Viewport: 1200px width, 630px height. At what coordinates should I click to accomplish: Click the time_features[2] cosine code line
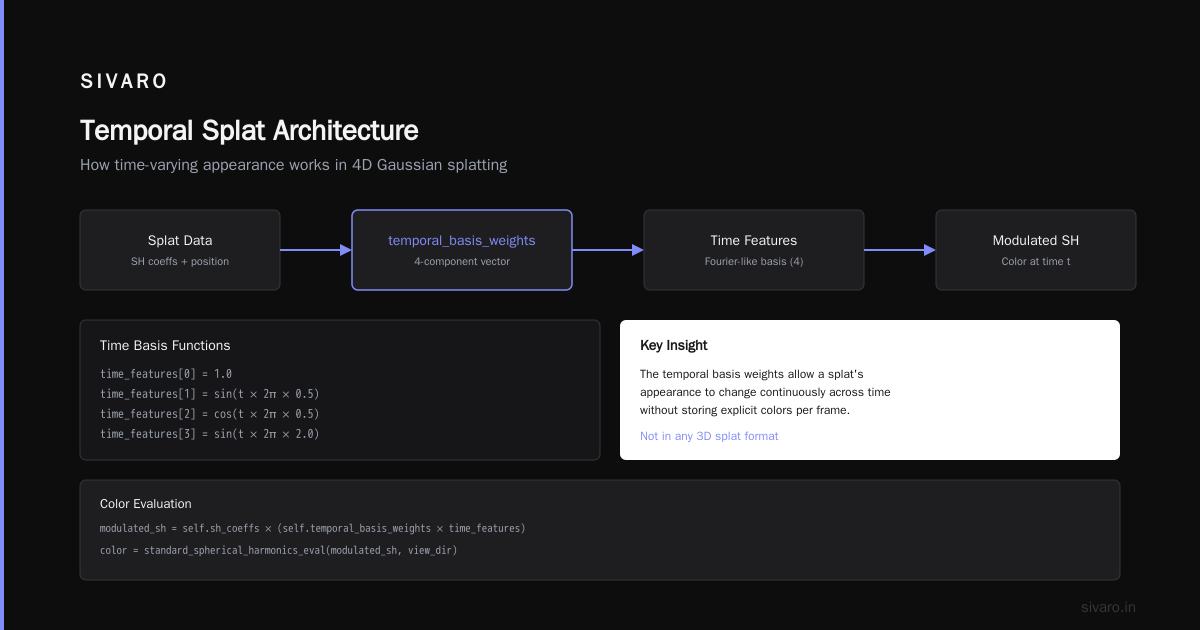210,414
